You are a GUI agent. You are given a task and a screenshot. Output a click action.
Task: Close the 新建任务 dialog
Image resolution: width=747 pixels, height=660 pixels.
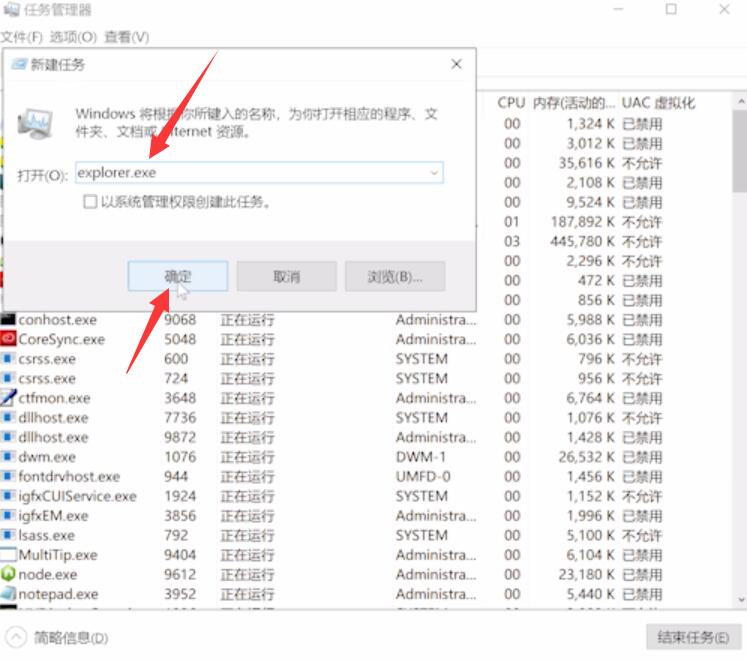coord(456,64)
